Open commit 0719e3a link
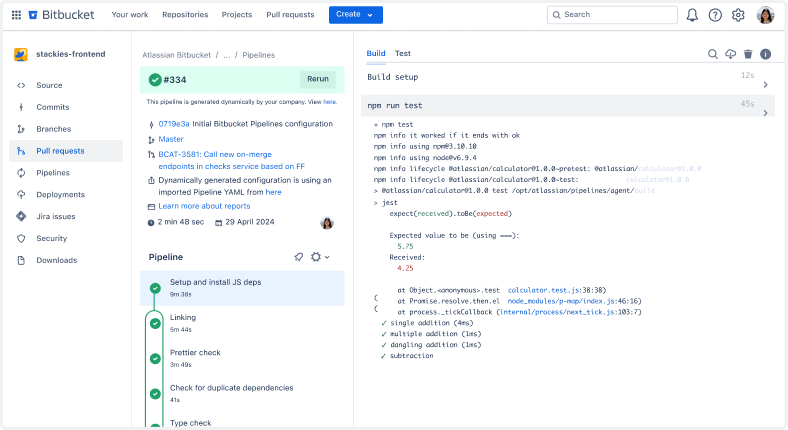 [174, 124]
